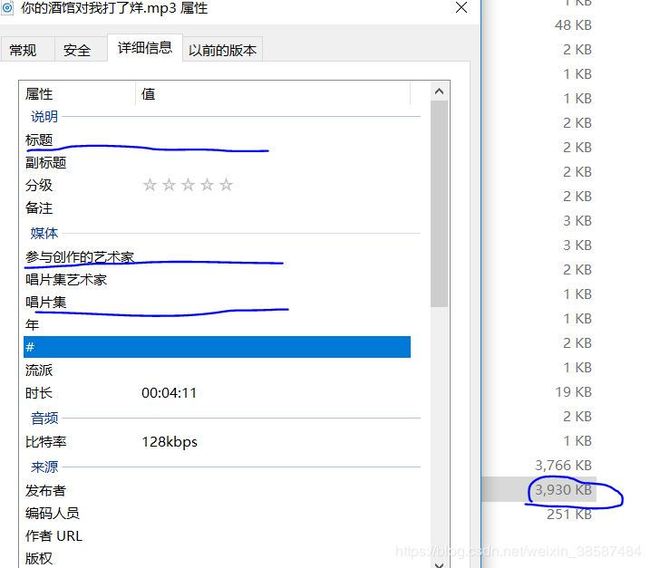Select the 唱片集 property row

(x=217, y=302)
